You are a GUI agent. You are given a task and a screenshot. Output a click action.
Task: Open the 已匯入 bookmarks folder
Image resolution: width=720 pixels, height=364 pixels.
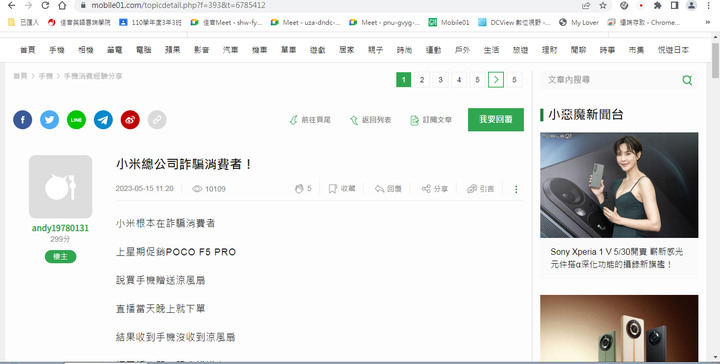[x=23, y=22]
